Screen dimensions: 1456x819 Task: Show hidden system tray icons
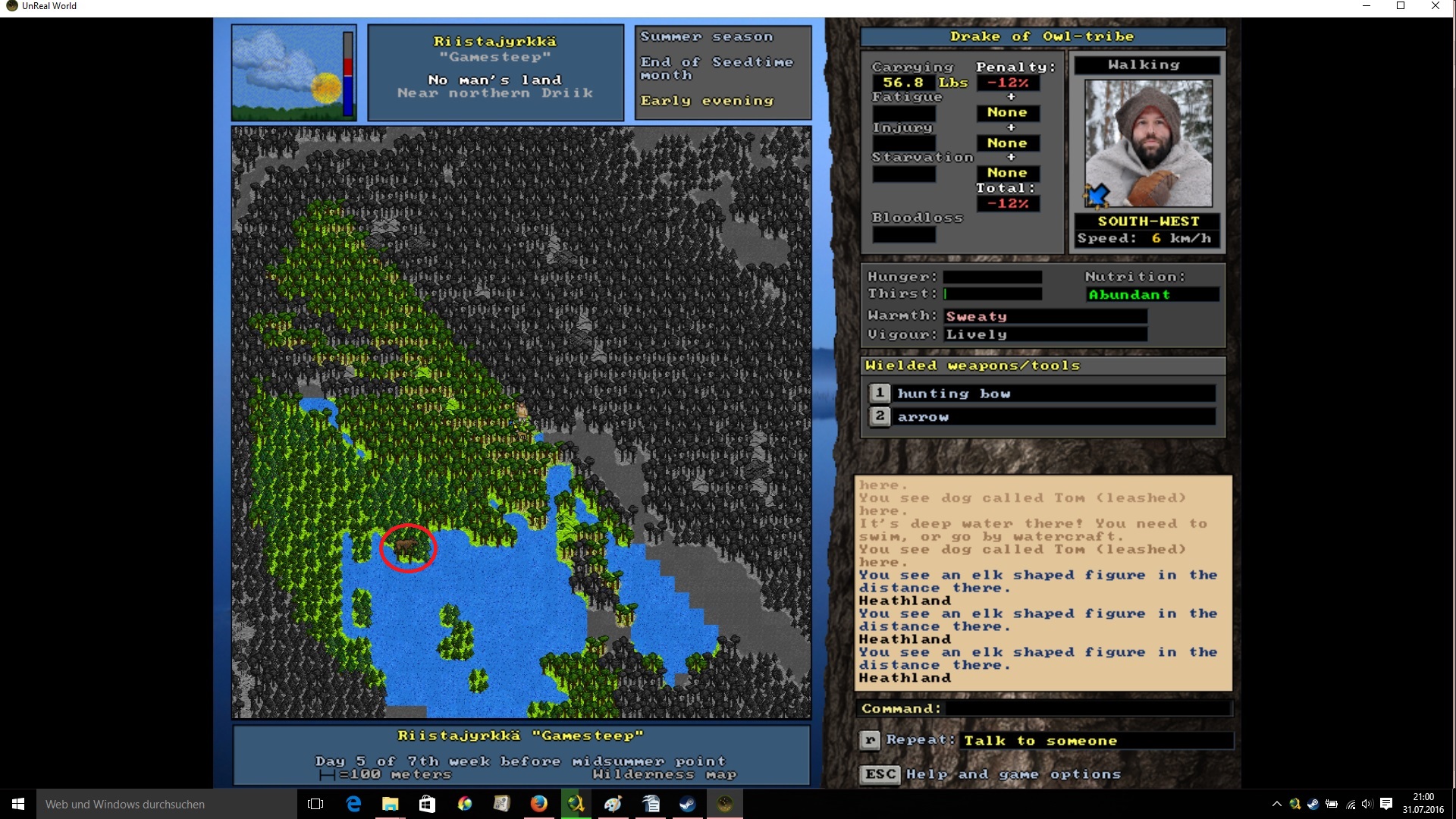point(1276,804)
